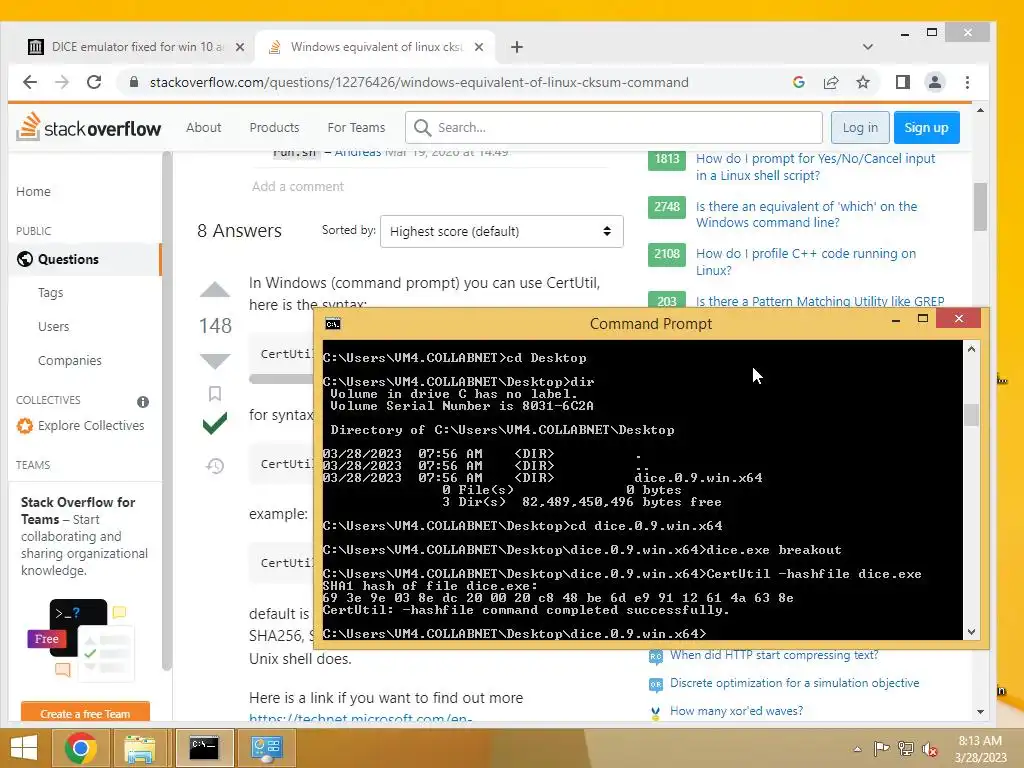Show hidden tray icons arrow
The width and height of the screenshot is (1024, 768).
[857, 749]
